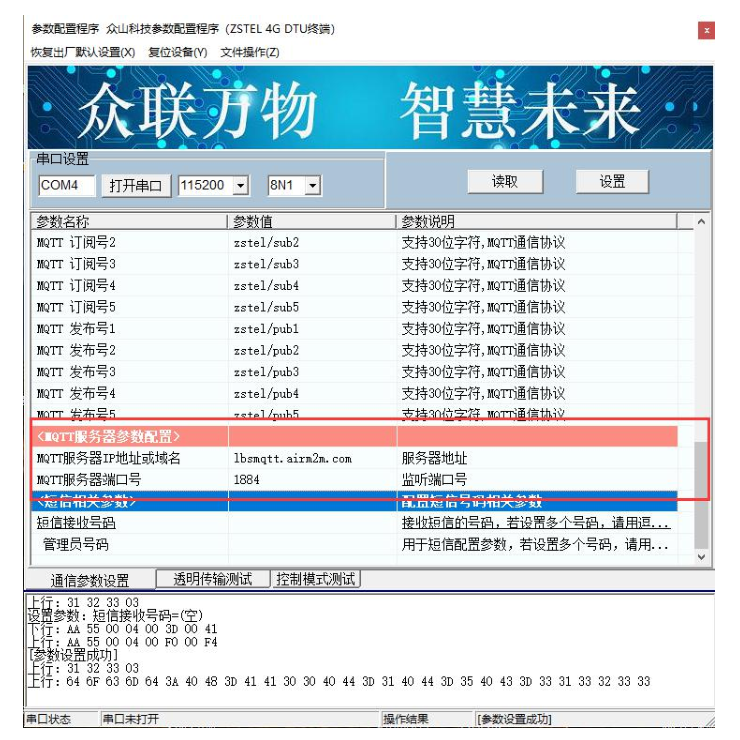Click the 参数名称 column header
This screenshot has width=740, height=740.
[x=130, y=221]
